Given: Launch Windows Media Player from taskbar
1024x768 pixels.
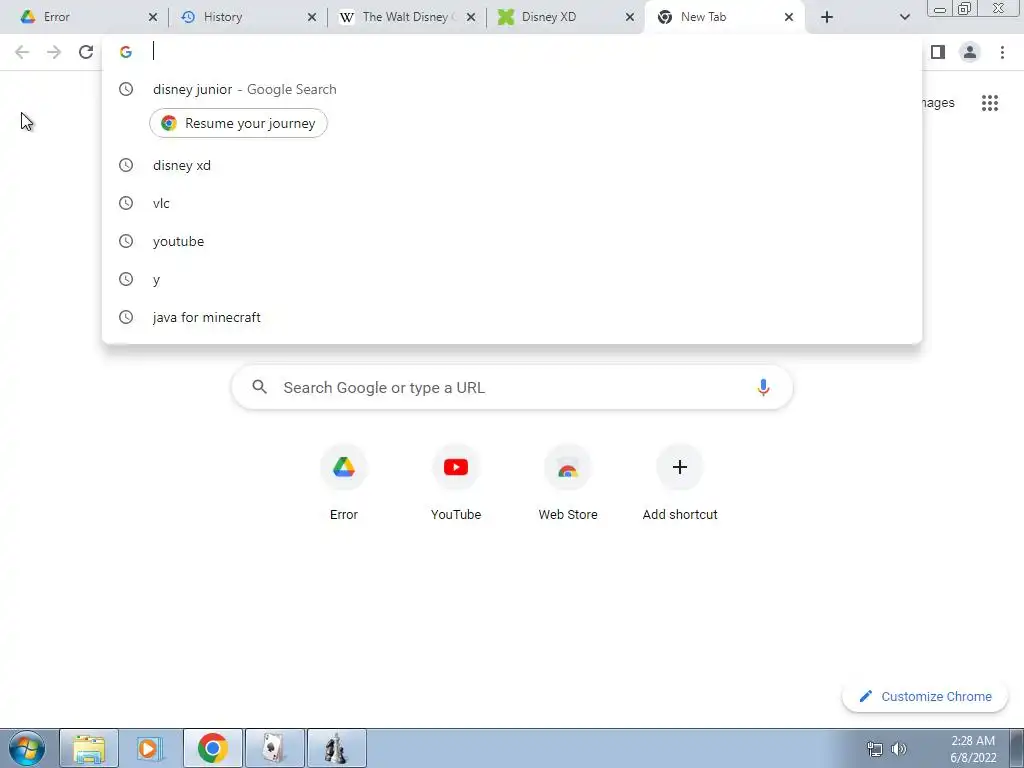Looking at the screenshot, I should (150, 748).
